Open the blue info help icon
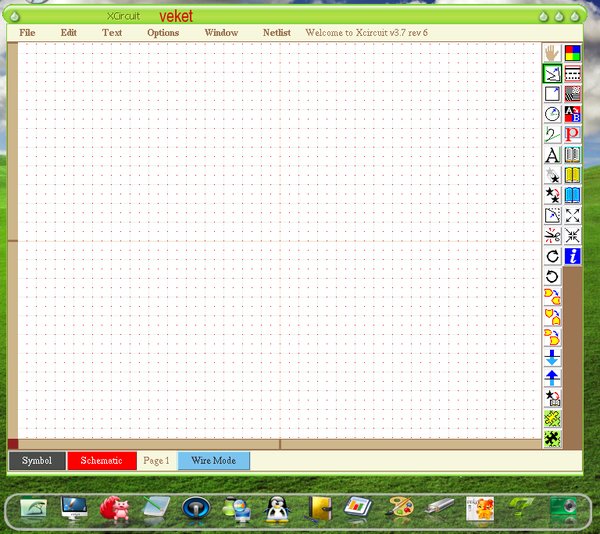 coord(572,256)
